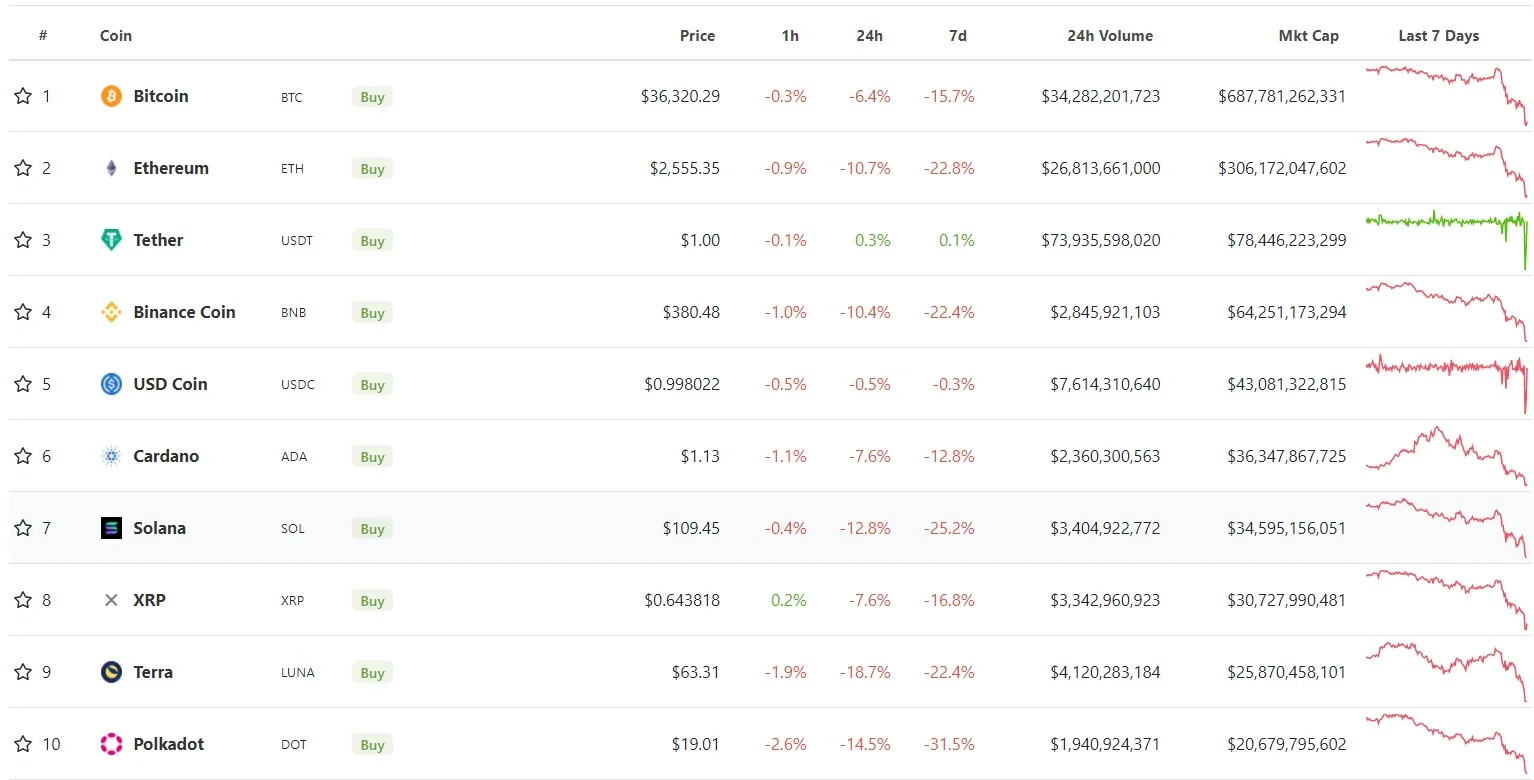Viewport: 1534px width, 780px height.
Task: Open the Binance Coin name link
Action: [184, 312]
